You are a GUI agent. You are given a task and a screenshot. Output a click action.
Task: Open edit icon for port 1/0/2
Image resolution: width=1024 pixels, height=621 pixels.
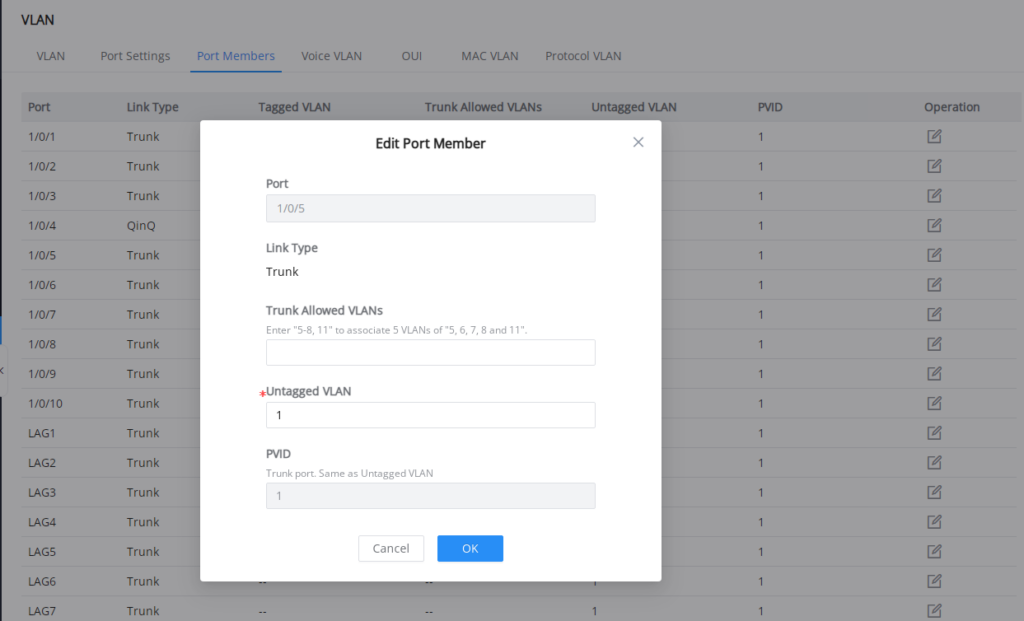(934, 166)
